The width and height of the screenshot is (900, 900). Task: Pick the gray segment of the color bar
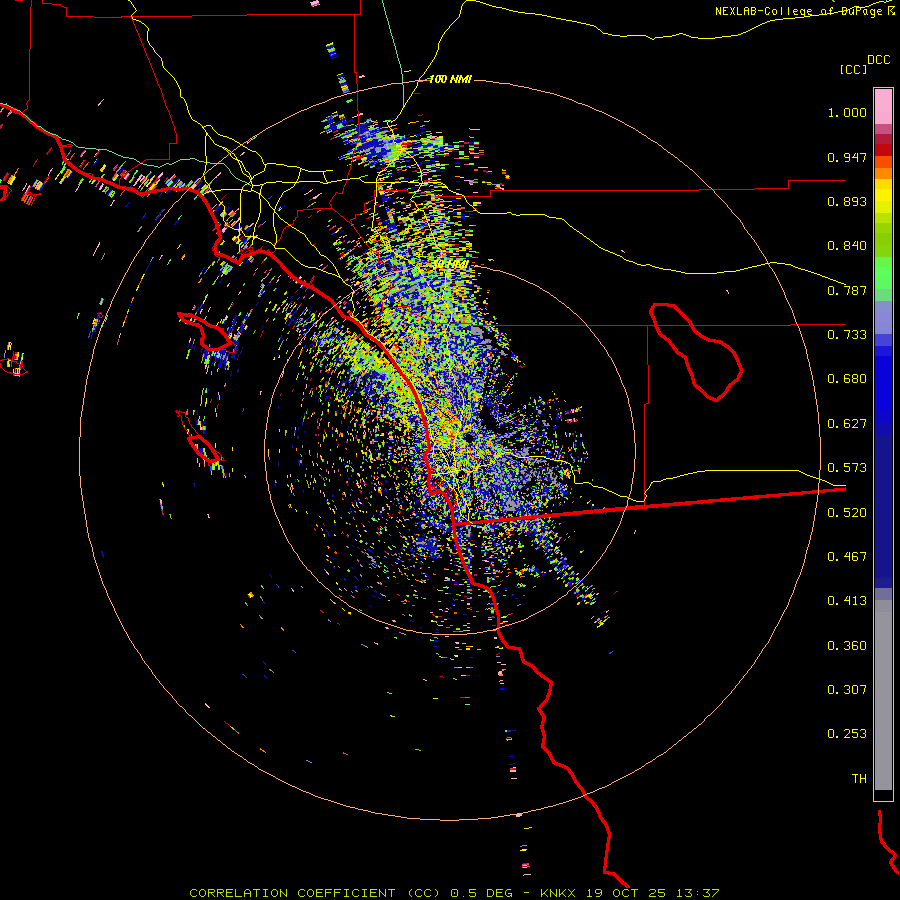coord(883,695)
